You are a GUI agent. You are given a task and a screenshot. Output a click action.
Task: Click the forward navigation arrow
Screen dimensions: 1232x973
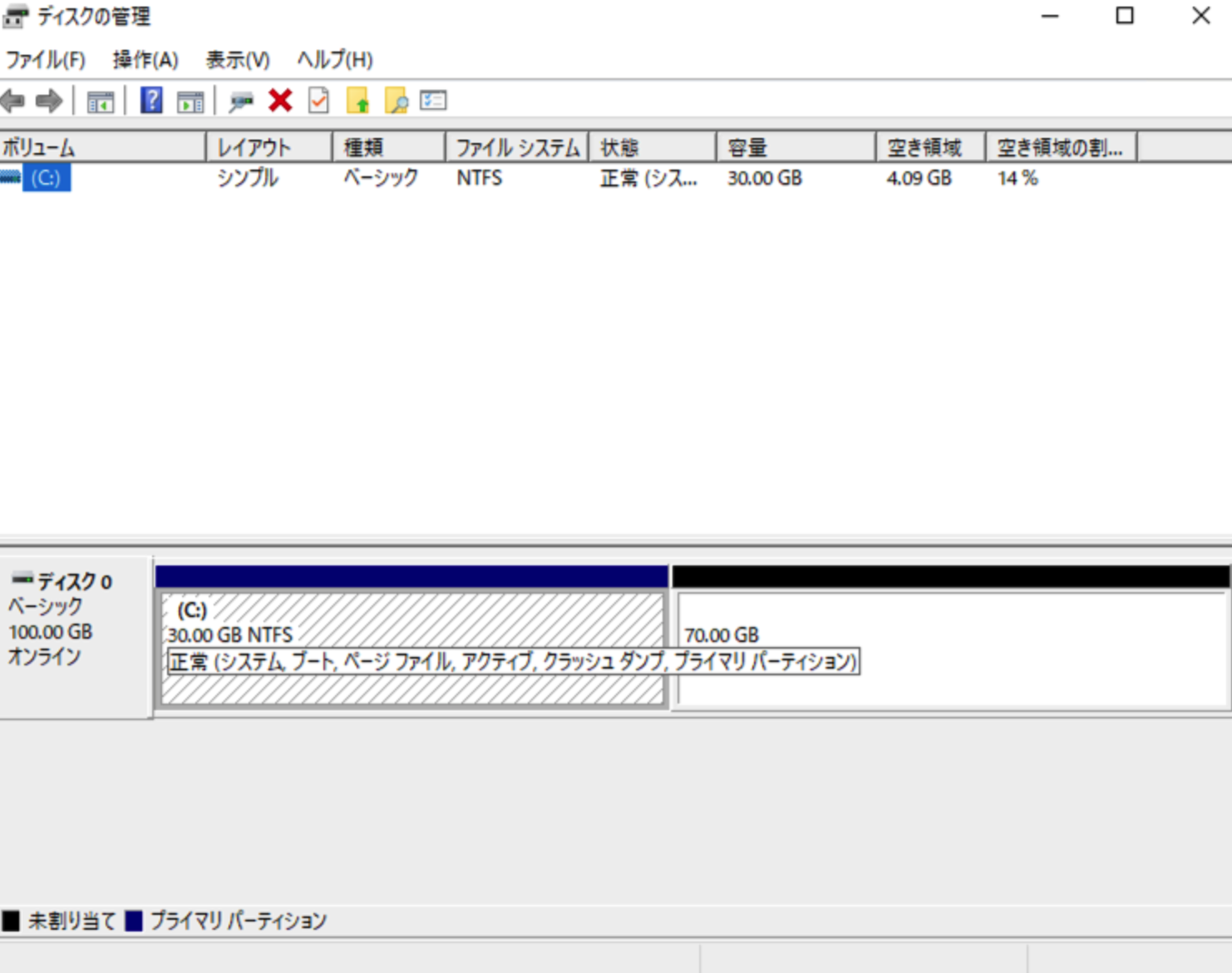47,101
